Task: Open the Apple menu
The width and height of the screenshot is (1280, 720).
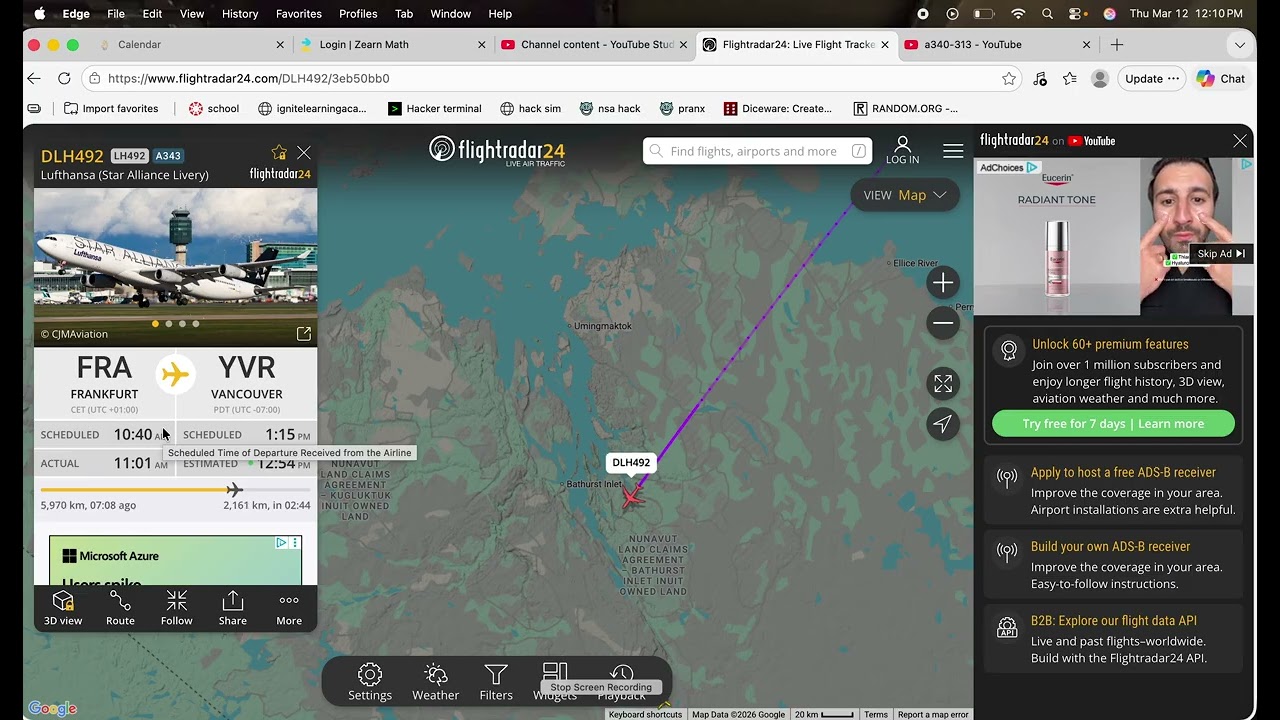Action: (40, 14)
